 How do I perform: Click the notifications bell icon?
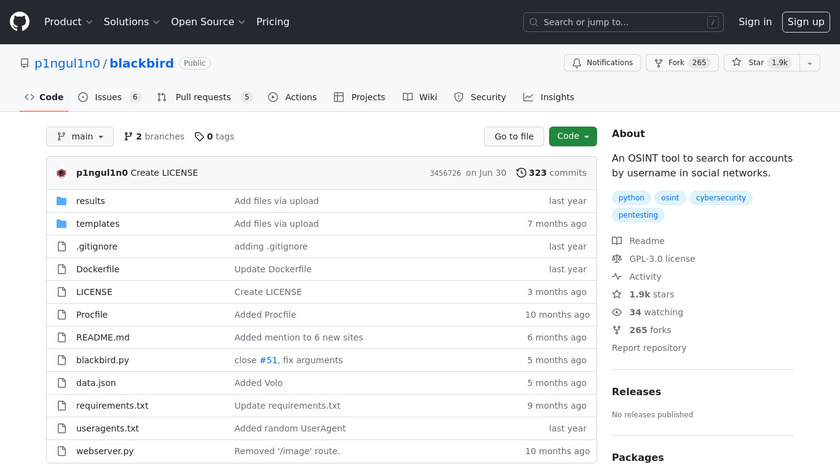(576, 63)
